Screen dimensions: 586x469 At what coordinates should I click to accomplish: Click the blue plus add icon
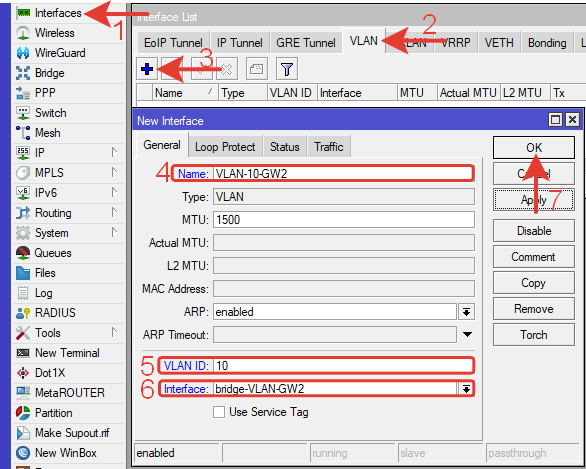[x=147, y=69]
